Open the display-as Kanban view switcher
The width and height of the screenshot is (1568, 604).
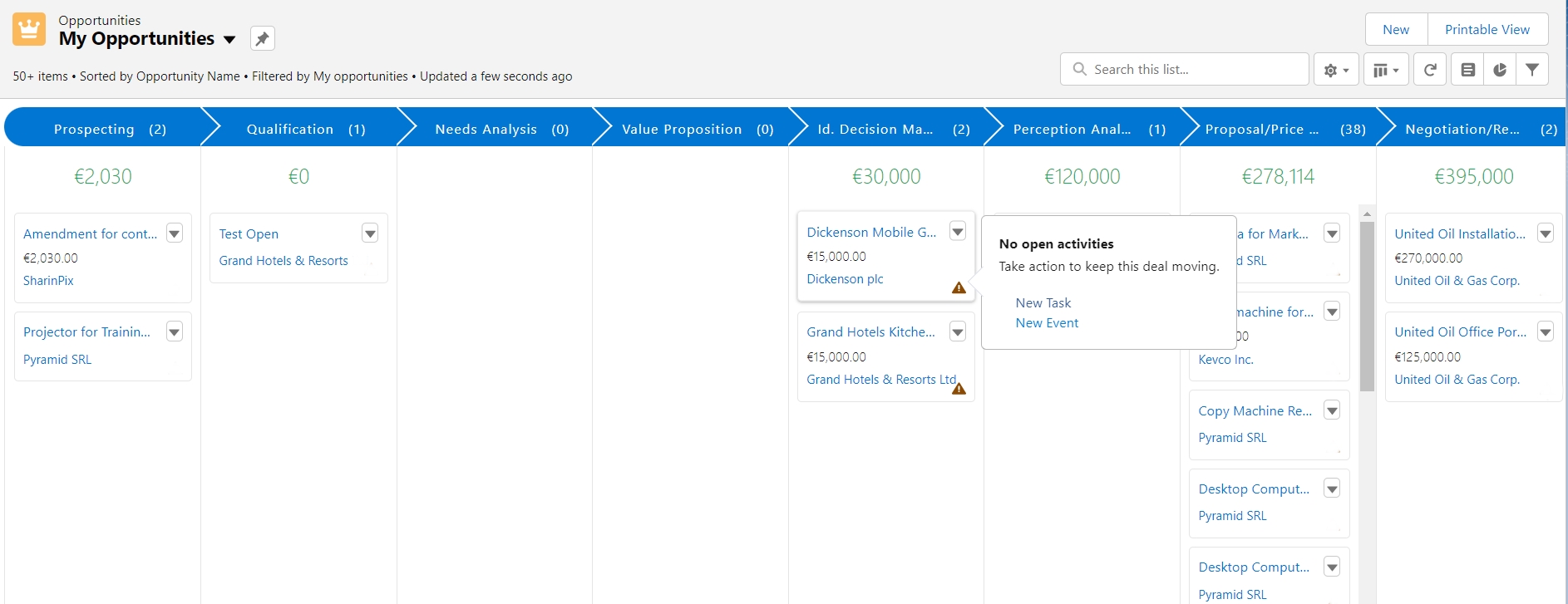(1386, 70)
